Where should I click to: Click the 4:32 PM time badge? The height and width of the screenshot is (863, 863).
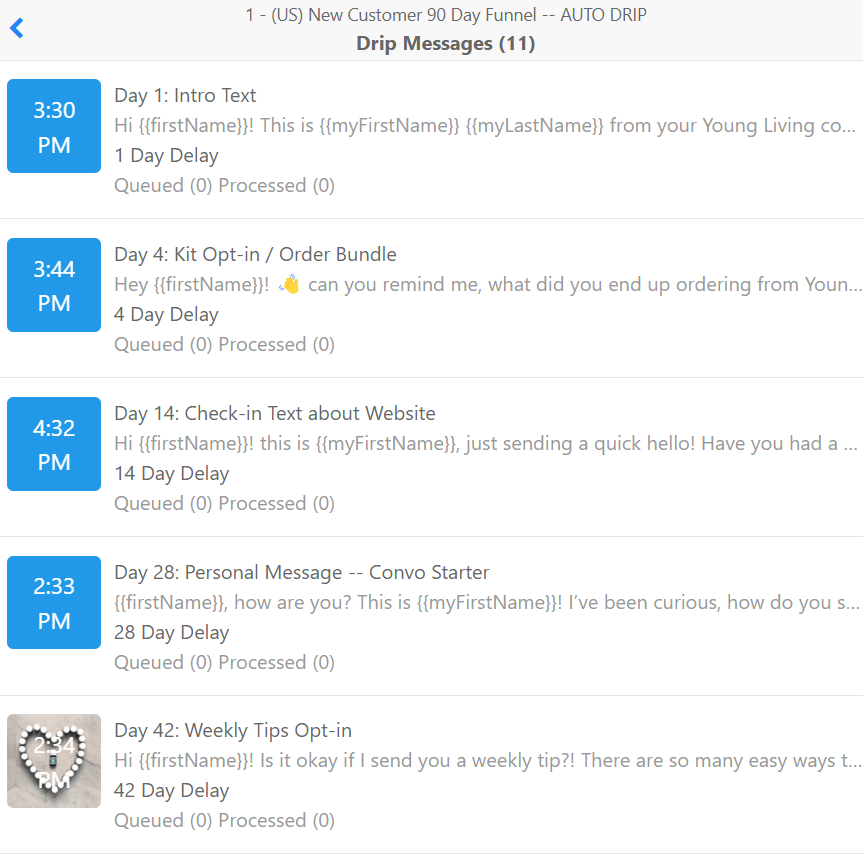54,444
